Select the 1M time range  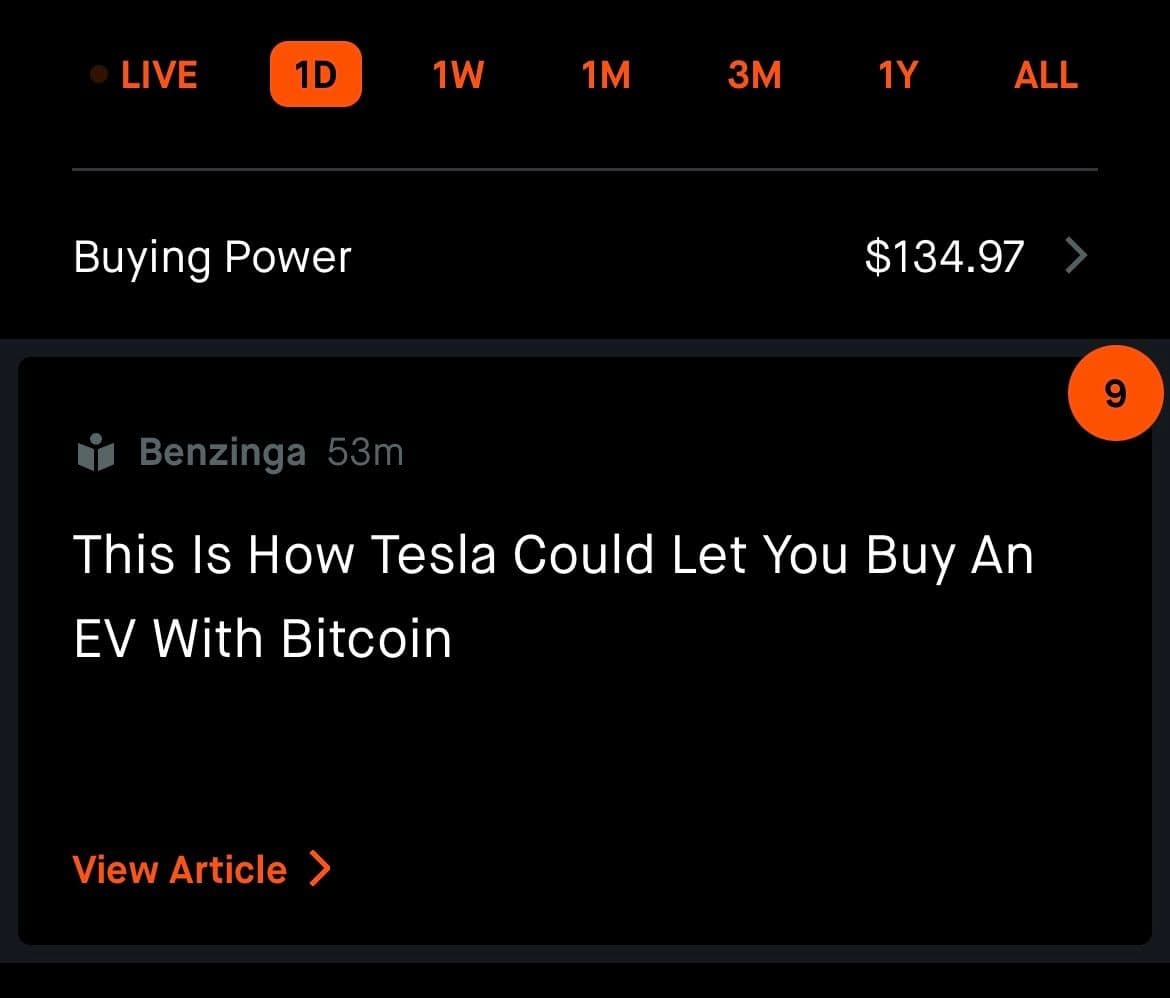click(606, 75)
